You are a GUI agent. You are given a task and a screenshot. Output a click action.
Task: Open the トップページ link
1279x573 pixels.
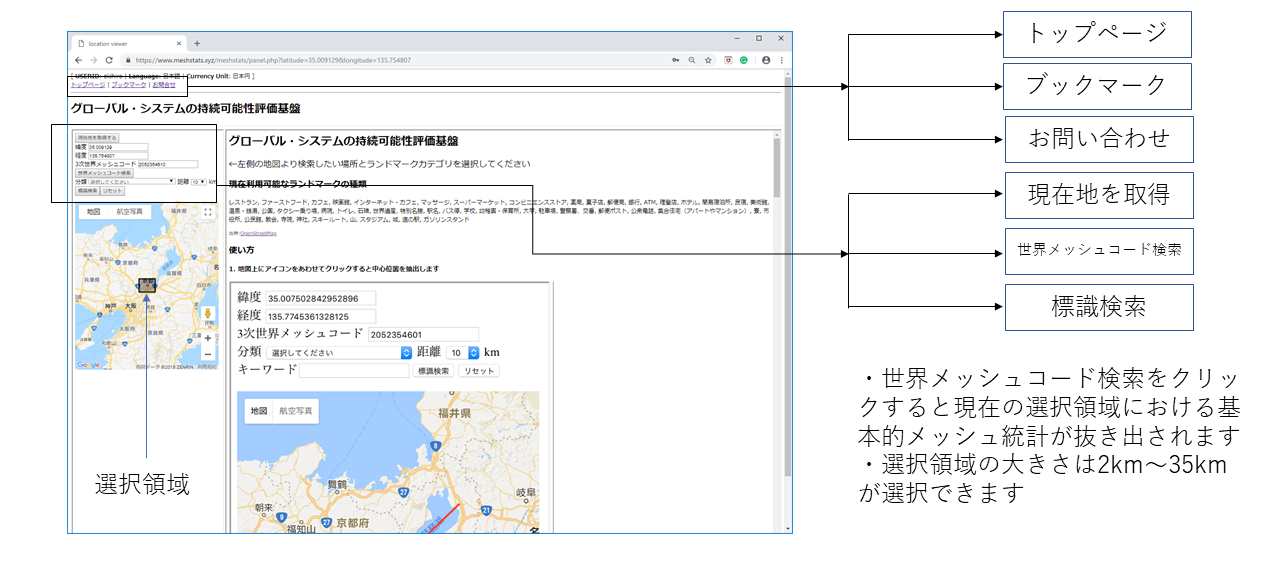pos(88,85)
